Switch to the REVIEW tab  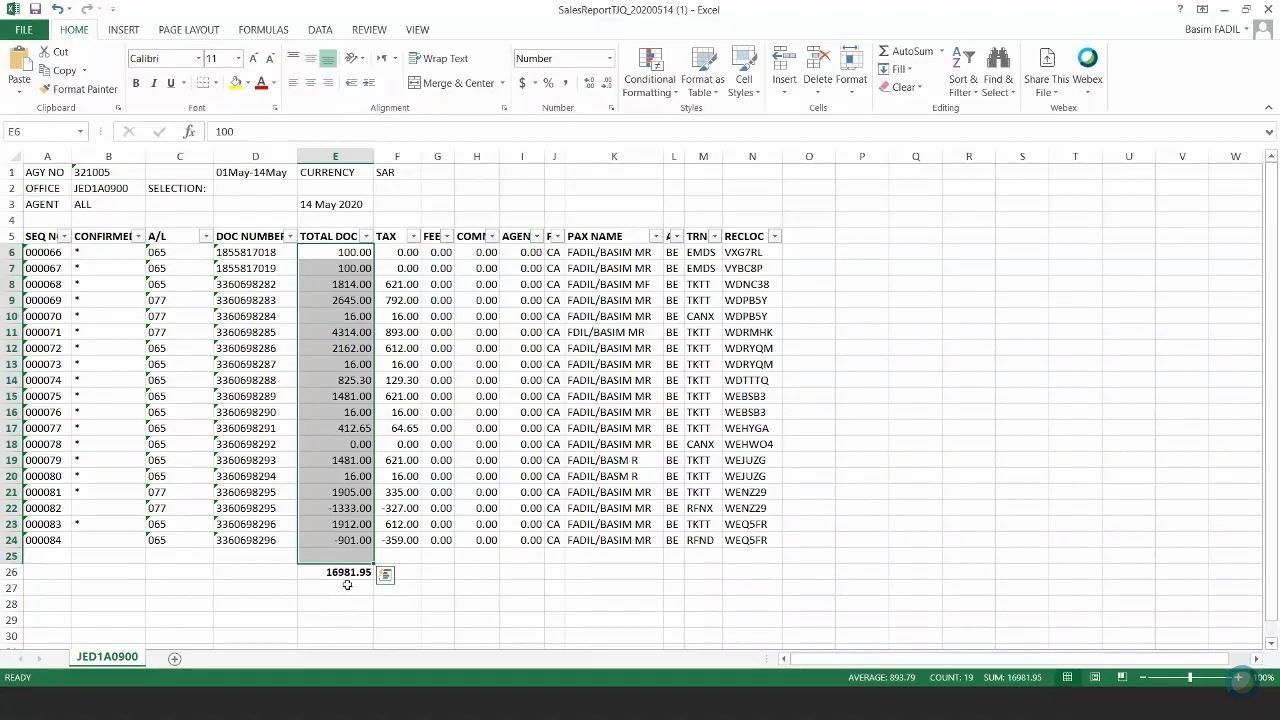369,30
